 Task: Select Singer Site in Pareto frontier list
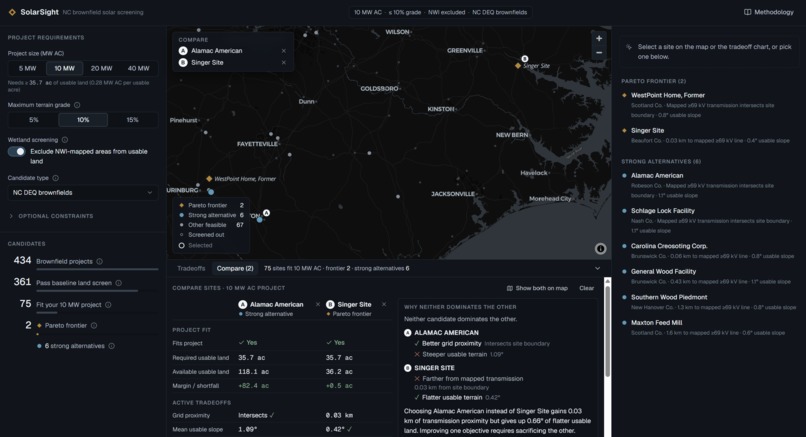(x=709, y=135)
